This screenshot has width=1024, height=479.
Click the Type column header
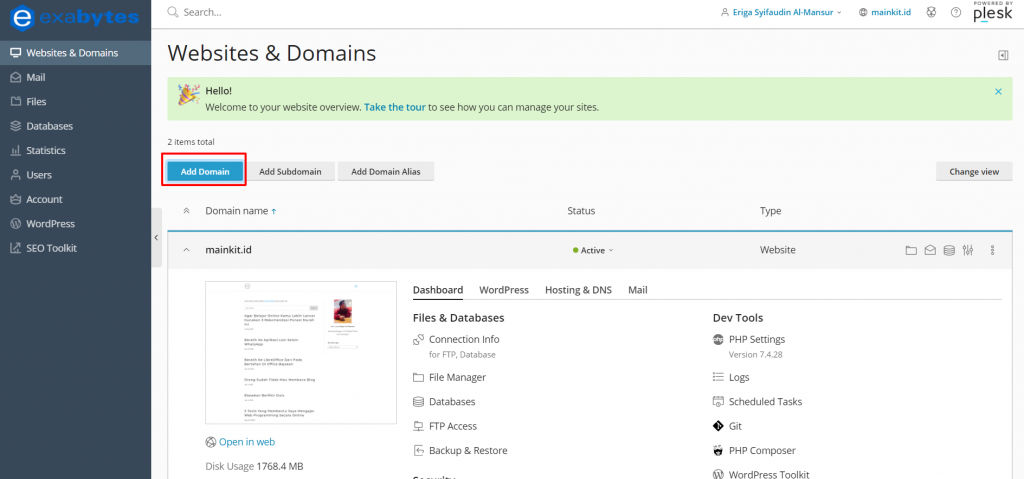pyautogui.click(x=771, y=211)
